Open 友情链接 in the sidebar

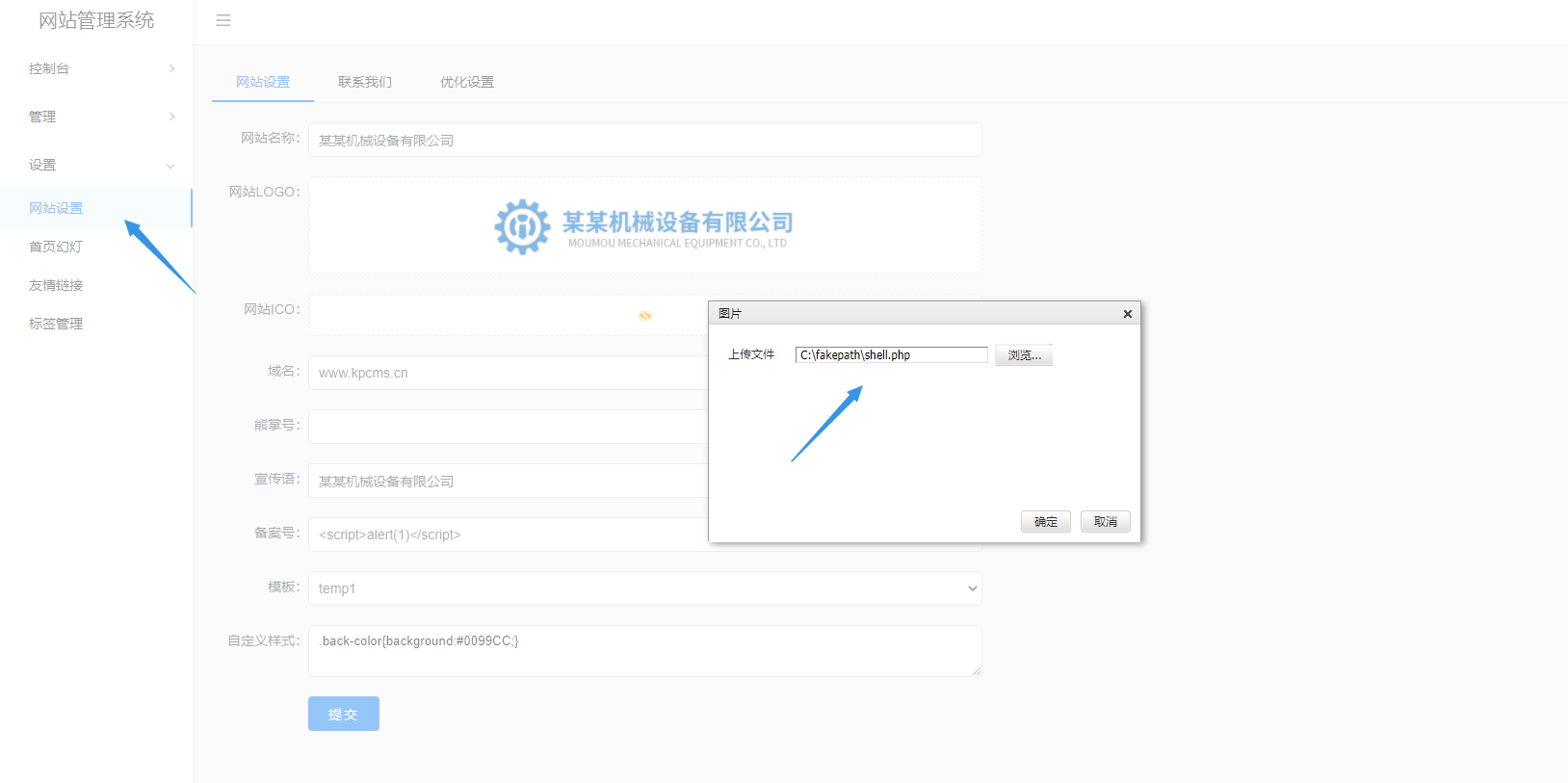[56, 285]
